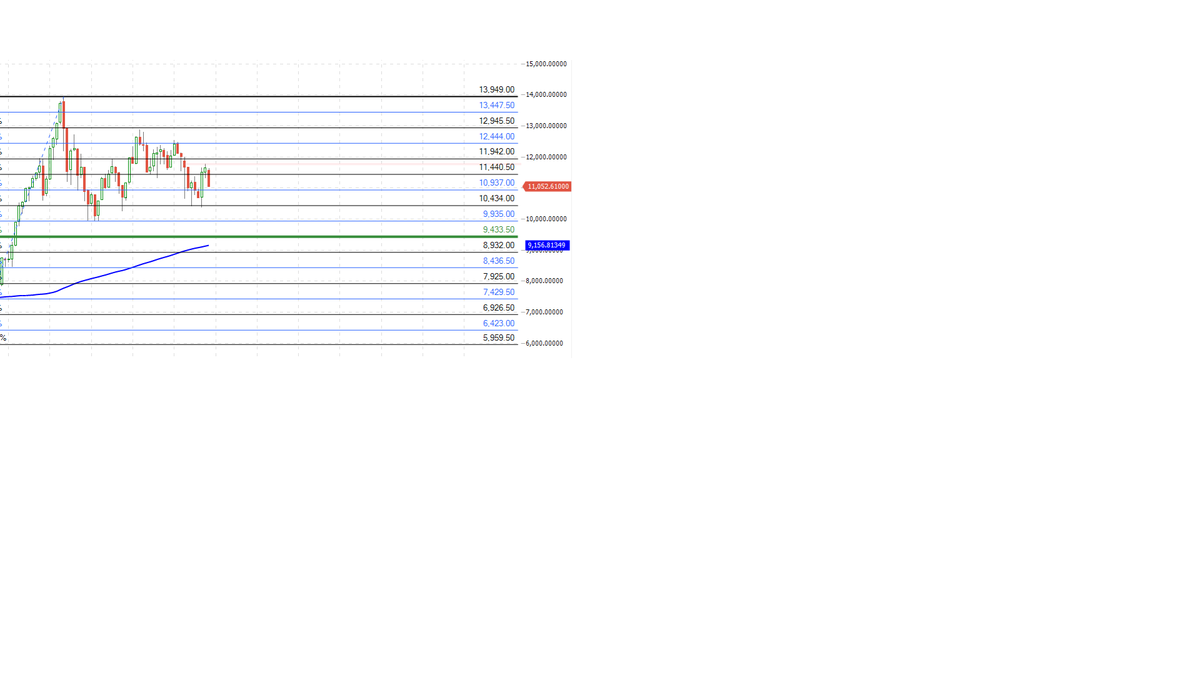Click the 5,959.50 level label
Image resolution: width=1200 pixels, height=675 pixels.
tap(499, 338)
